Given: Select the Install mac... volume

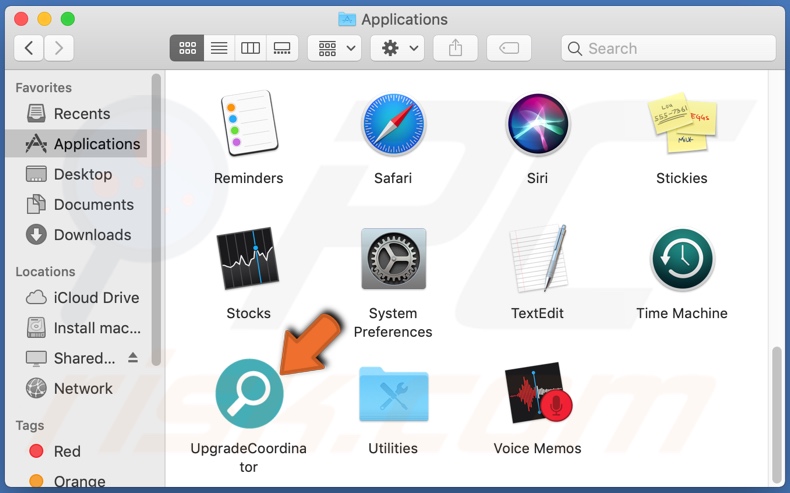Looking at the screenshot, I should [76, 328].
